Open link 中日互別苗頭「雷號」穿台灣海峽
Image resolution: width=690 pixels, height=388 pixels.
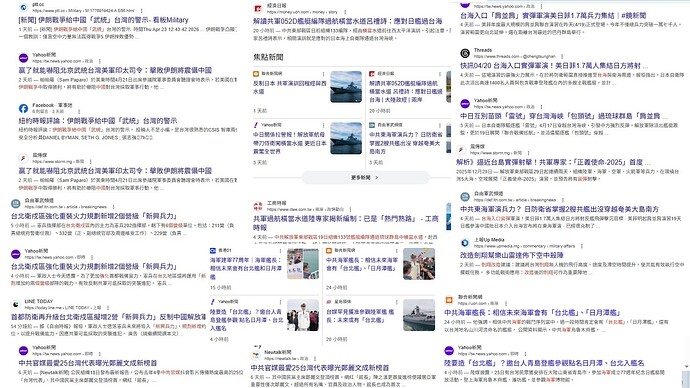pyautogui.click(x=564, y=116)
